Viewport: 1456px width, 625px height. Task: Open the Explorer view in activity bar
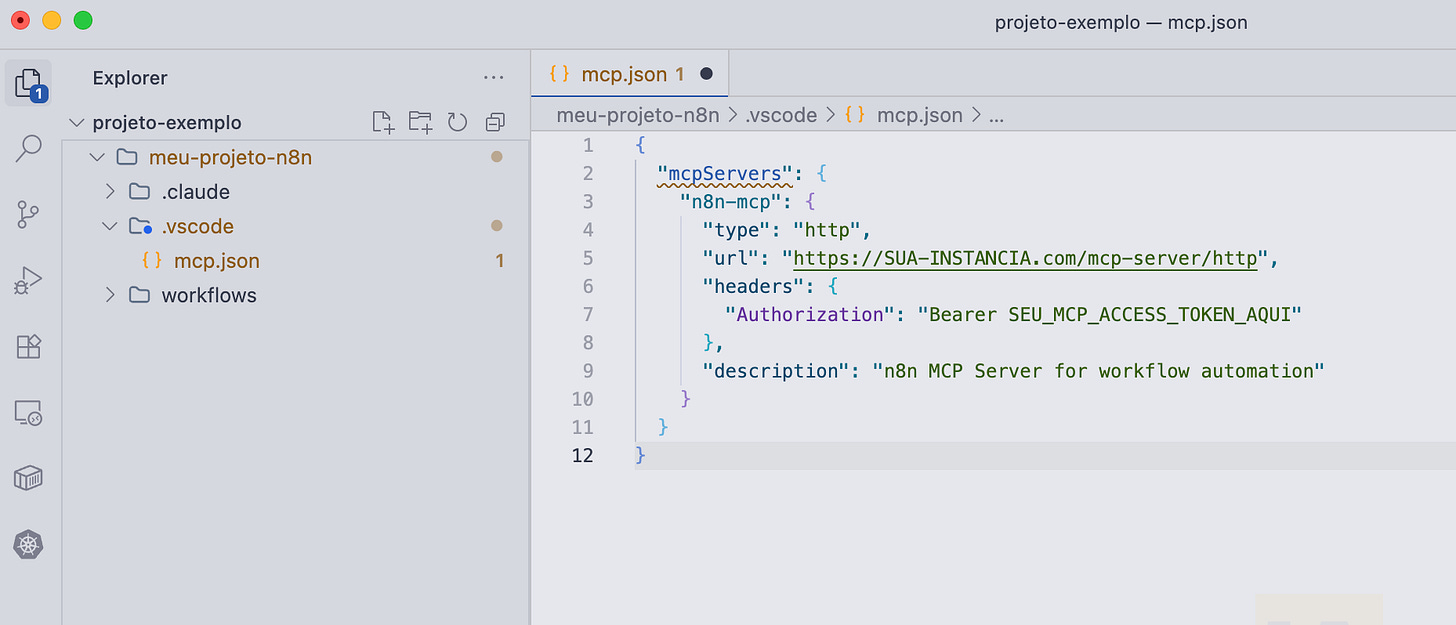pos(29,82)
